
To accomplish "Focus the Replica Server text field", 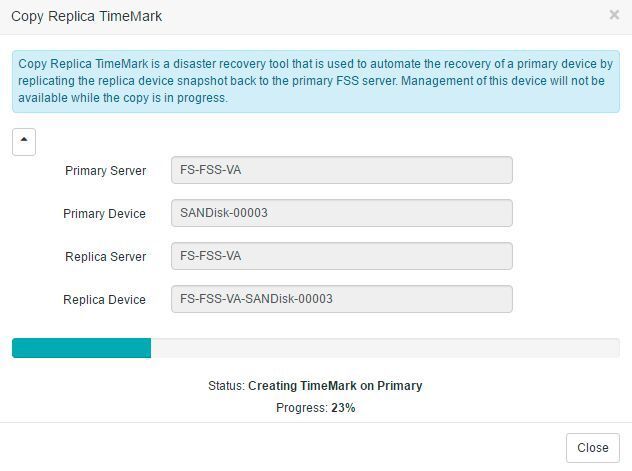I will 341,256.
